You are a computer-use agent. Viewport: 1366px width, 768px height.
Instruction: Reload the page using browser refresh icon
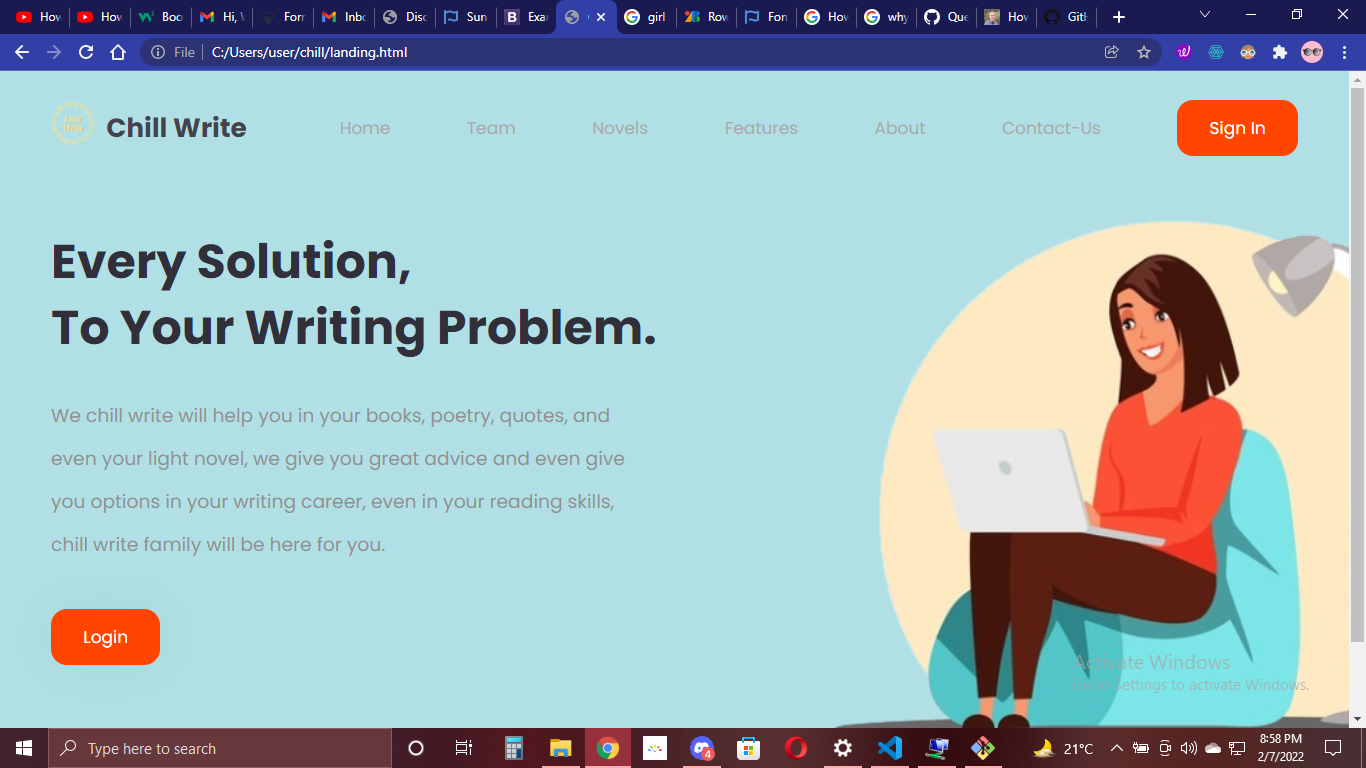point(86,52)
